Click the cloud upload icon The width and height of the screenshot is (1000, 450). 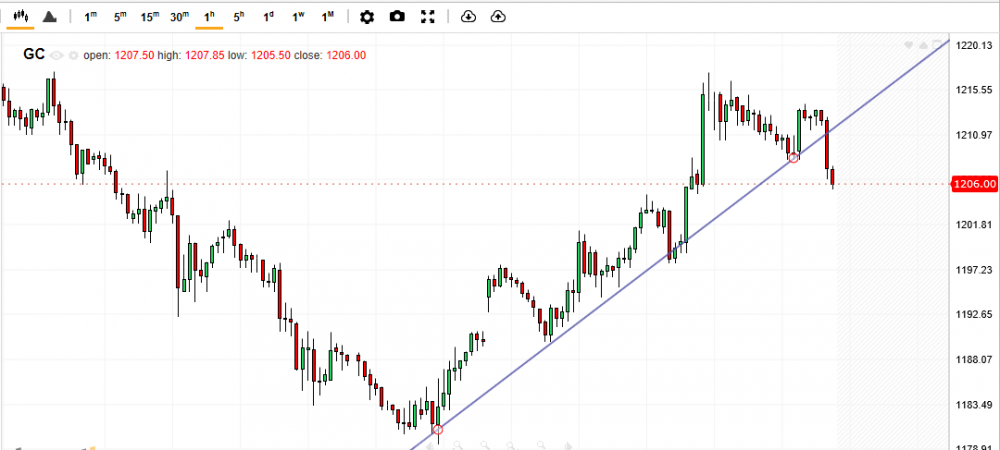[x=498, y=17]
